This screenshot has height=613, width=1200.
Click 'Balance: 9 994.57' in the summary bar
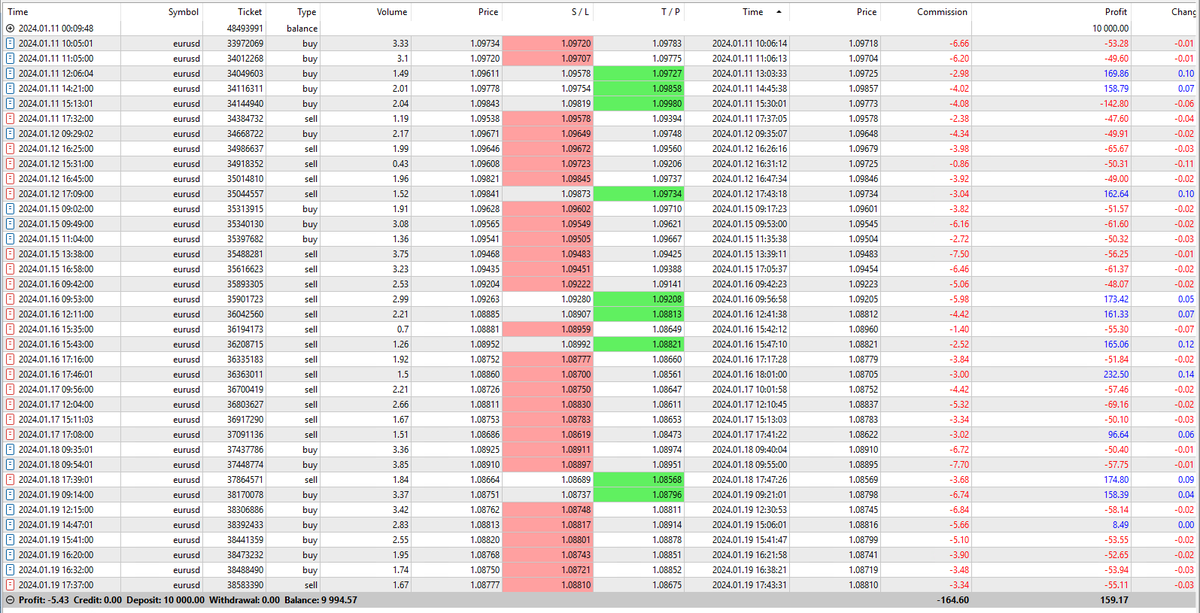(315, 600)
